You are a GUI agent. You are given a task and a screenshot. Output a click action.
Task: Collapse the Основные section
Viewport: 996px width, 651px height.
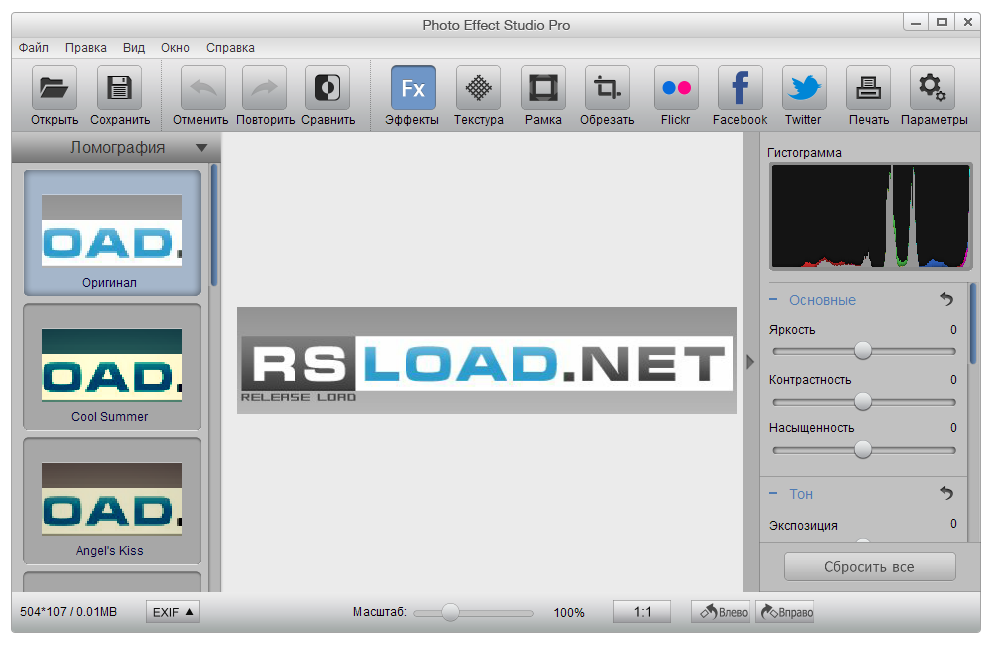[773, 299]
